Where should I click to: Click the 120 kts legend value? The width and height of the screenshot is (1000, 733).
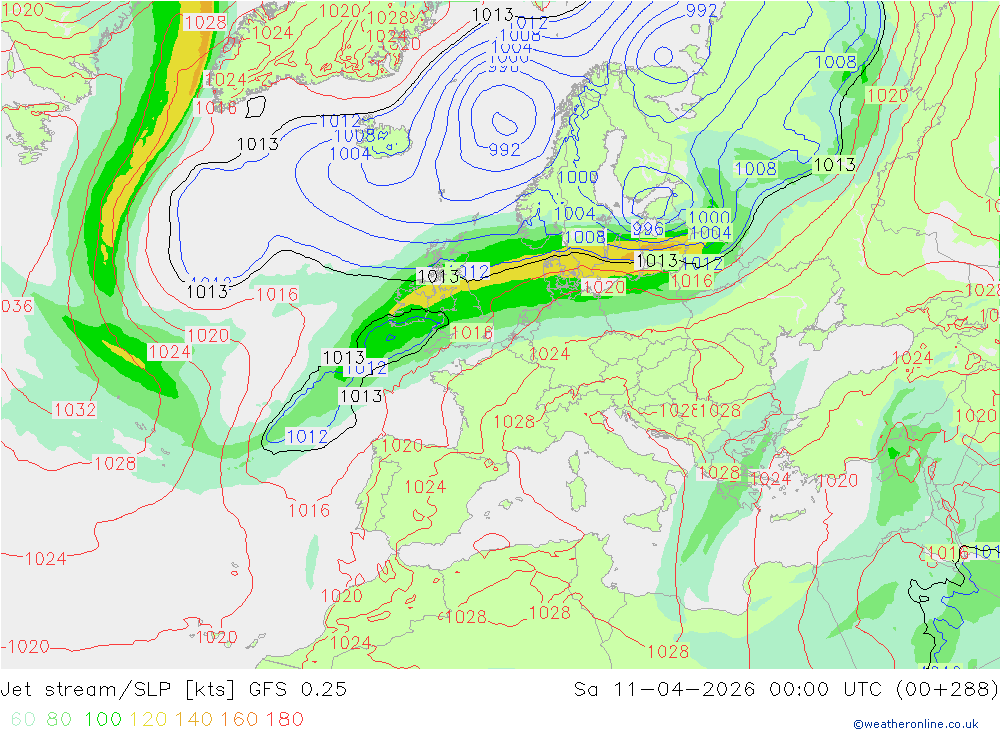pos(148,720)
